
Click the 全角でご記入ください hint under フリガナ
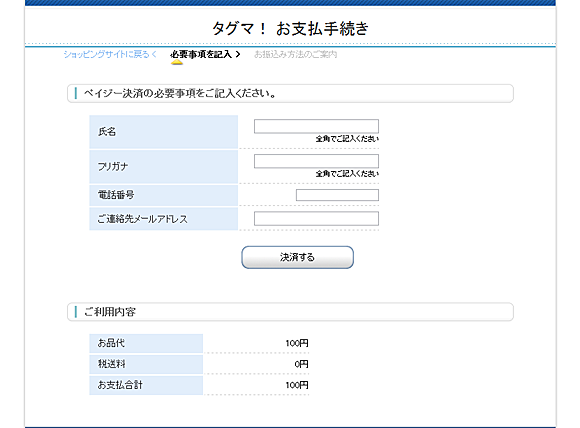point(347,173)
